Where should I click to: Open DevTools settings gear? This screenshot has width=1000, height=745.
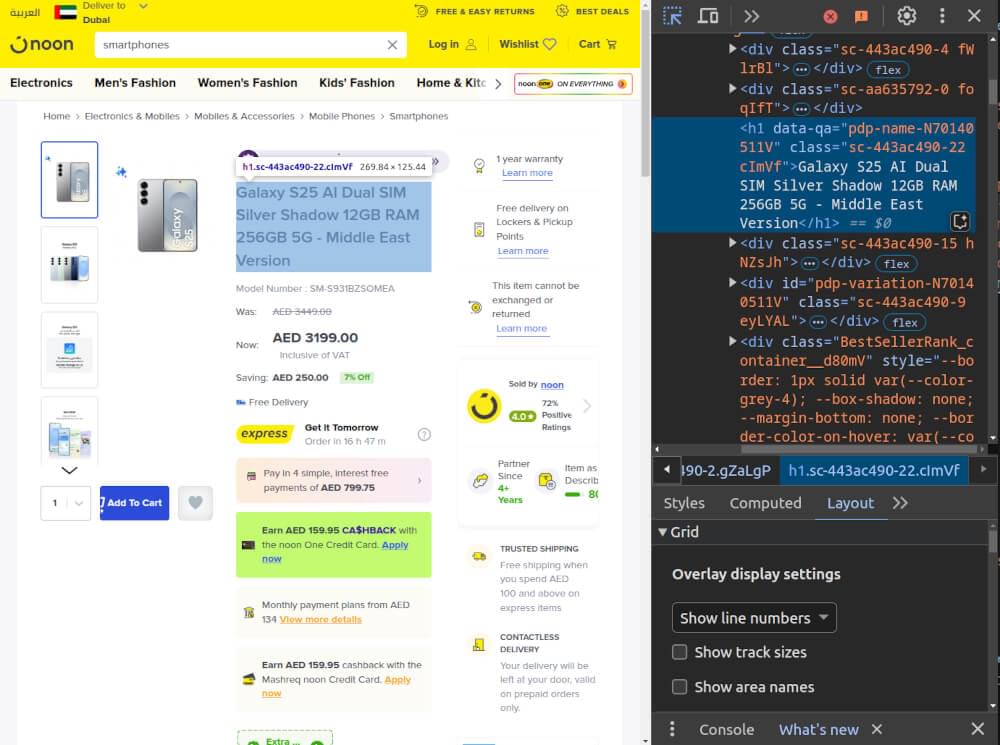pos(906,16)
